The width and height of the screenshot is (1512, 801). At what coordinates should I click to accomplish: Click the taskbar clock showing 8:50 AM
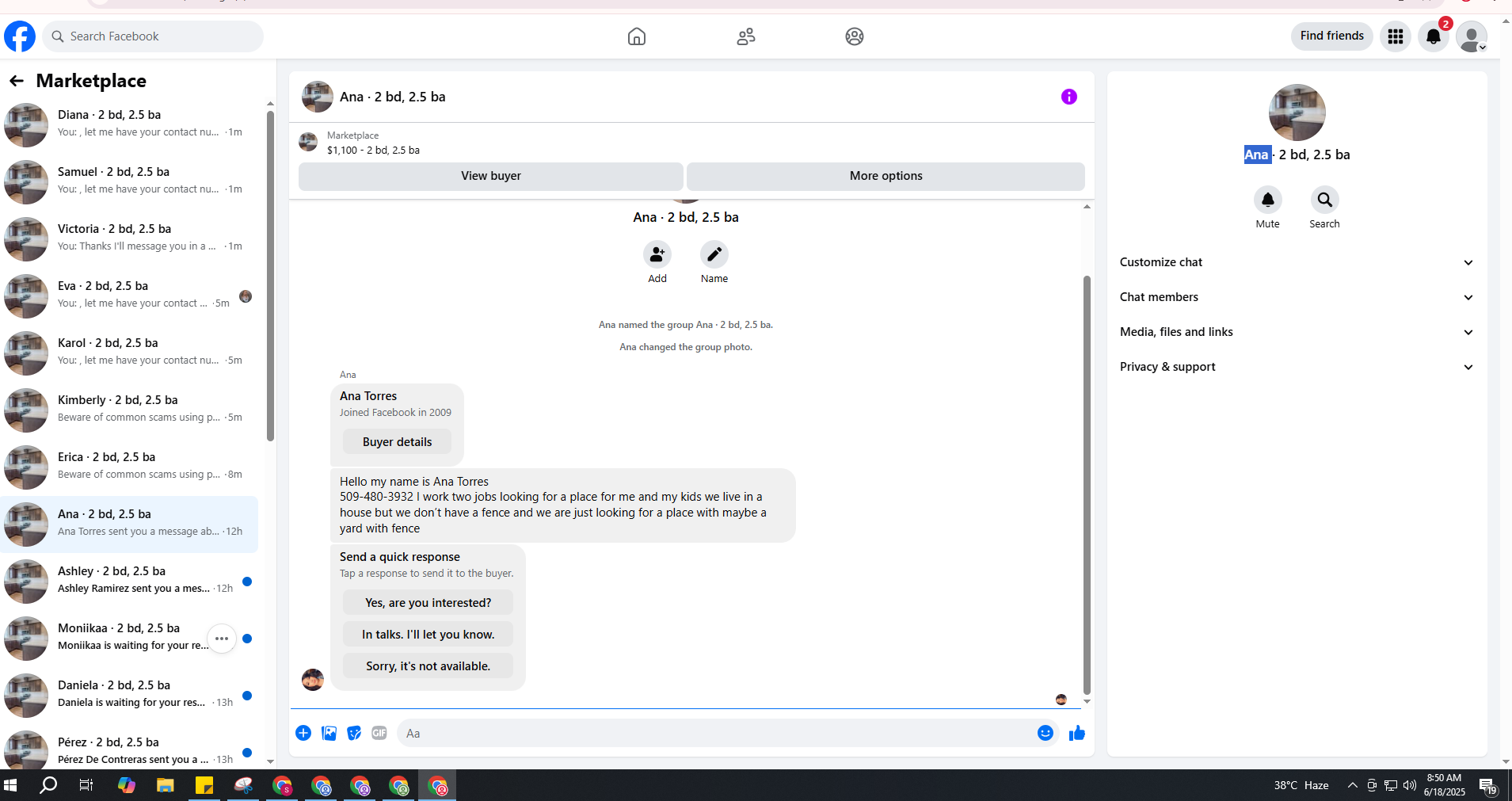(x=1444, y=785)
